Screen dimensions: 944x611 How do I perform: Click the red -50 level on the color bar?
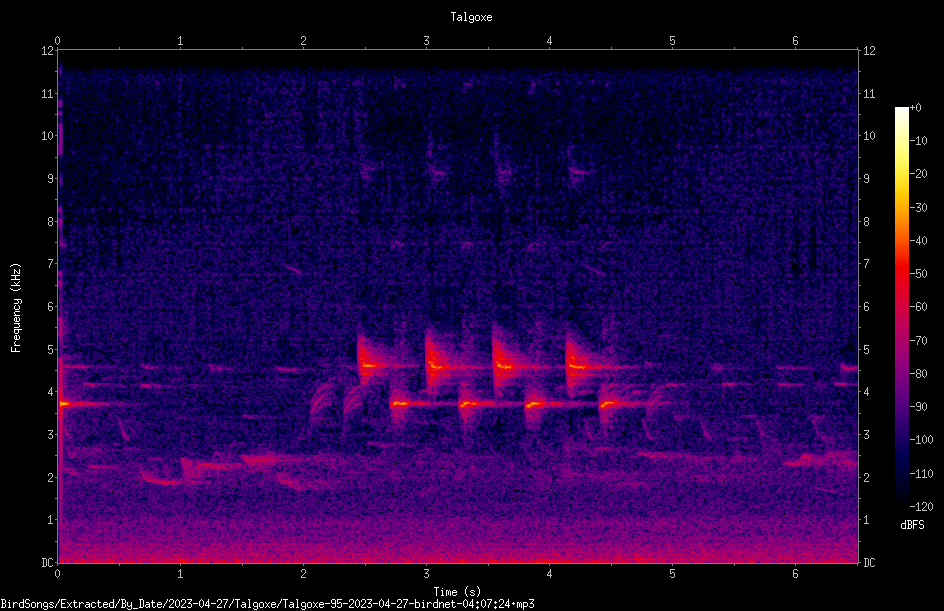(901, 274)
